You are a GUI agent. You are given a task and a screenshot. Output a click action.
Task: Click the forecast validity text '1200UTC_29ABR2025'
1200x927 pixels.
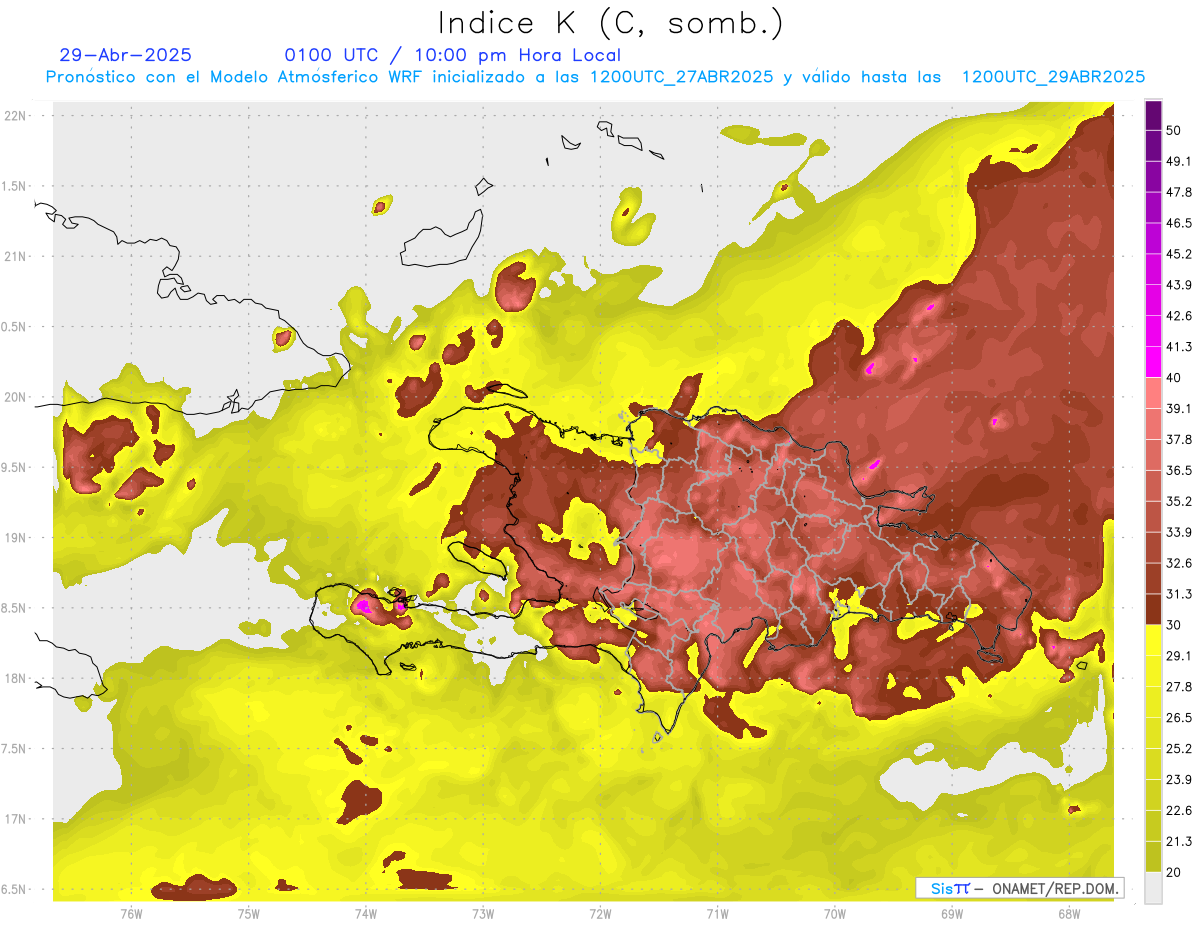pos(1053,77)
